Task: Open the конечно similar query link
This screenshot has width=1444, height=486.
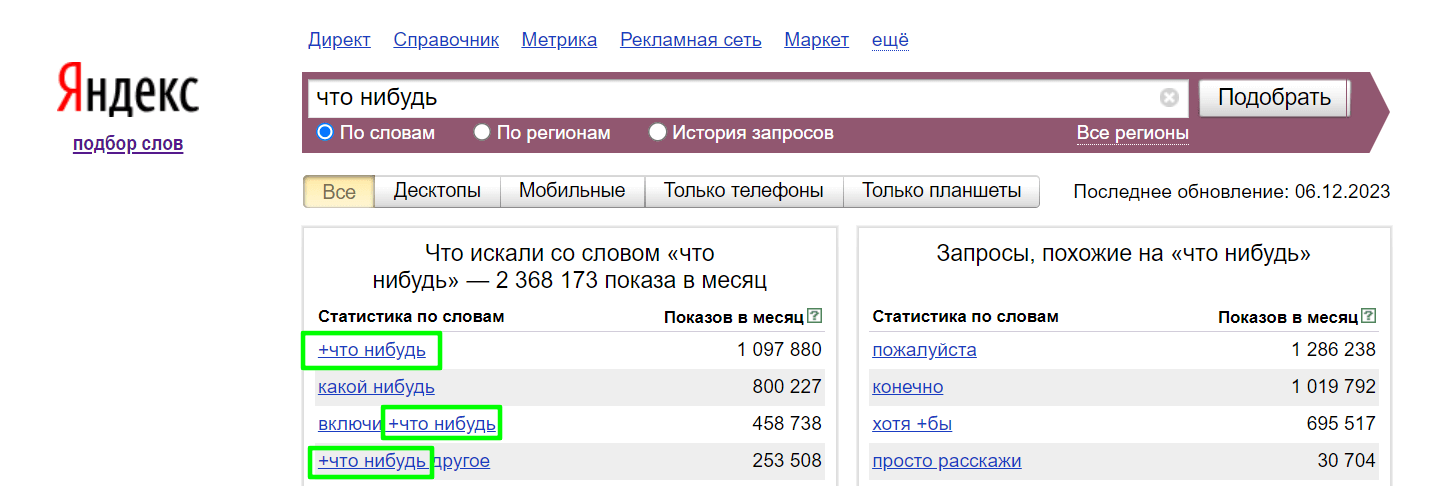Action: (x=907, y=387)
